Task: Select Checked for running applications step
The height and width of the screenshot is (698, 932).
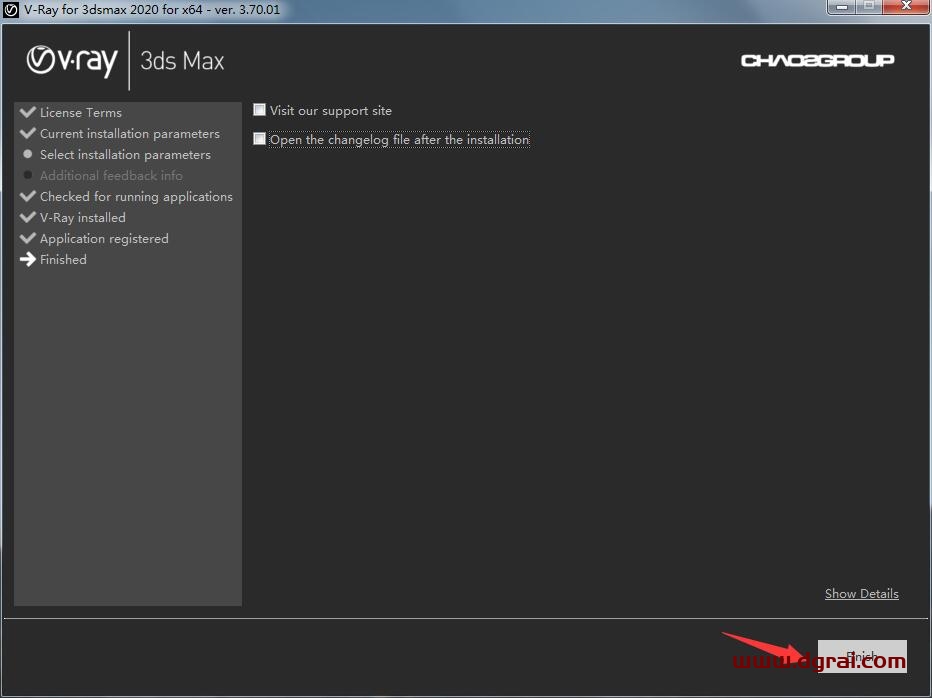Action: pyautogui.click(x=136, y=197)
